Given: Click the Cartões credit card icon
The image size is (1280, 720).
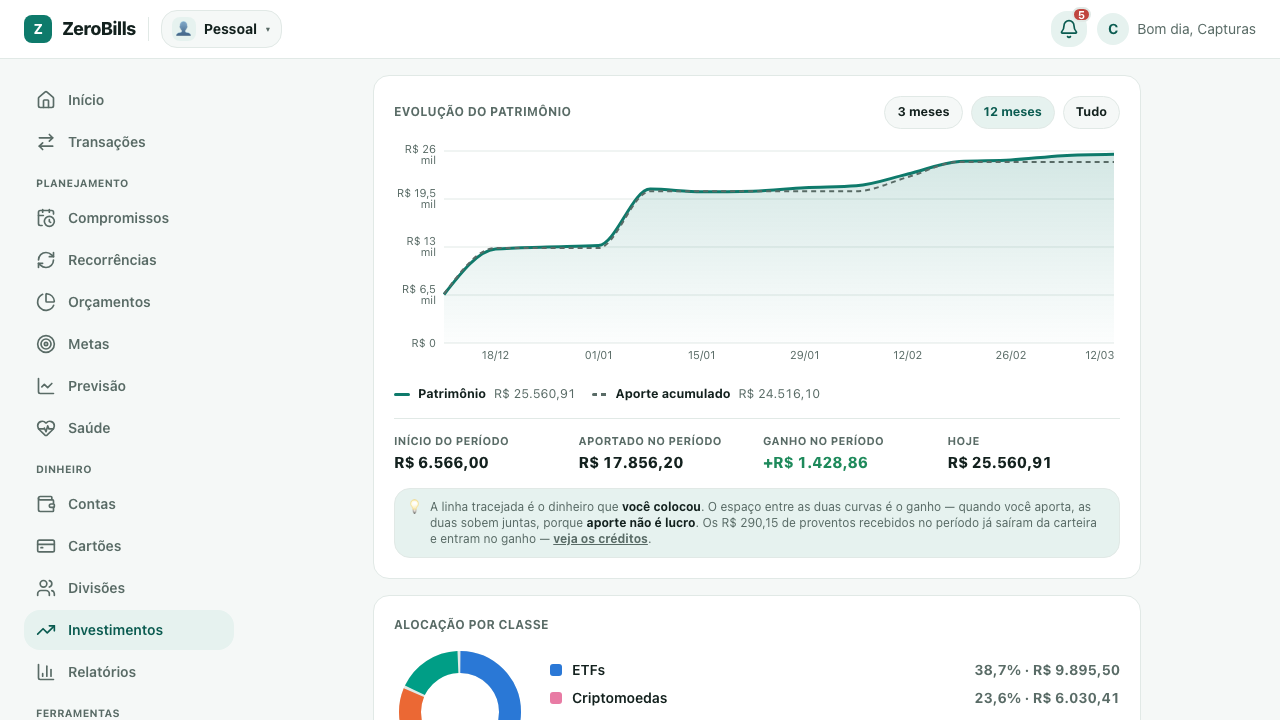Looking at the screenshot, I should [x=46, y=546].
